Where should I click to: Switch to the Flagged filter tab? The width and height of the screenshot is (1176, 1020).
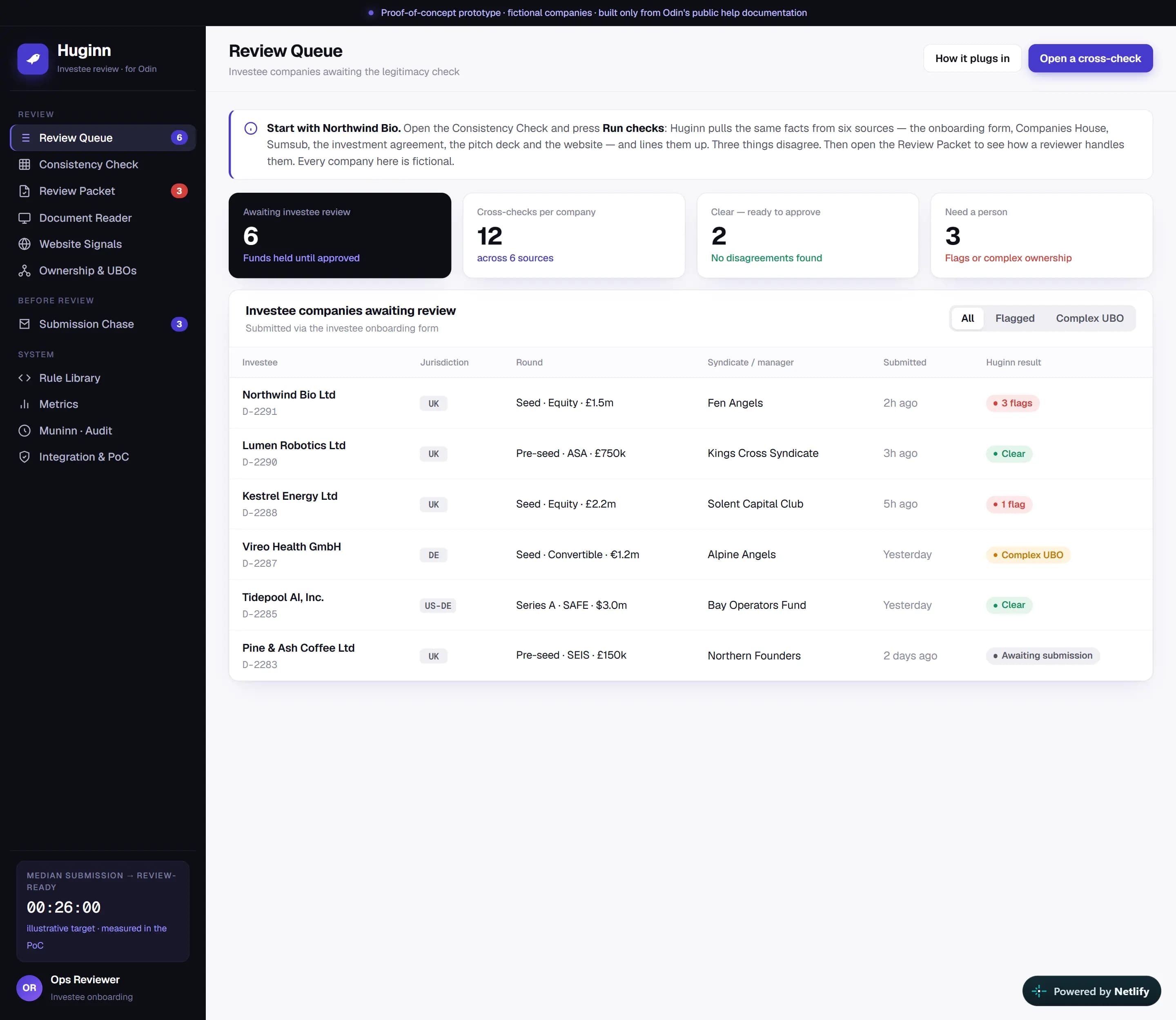(1015, 318)
